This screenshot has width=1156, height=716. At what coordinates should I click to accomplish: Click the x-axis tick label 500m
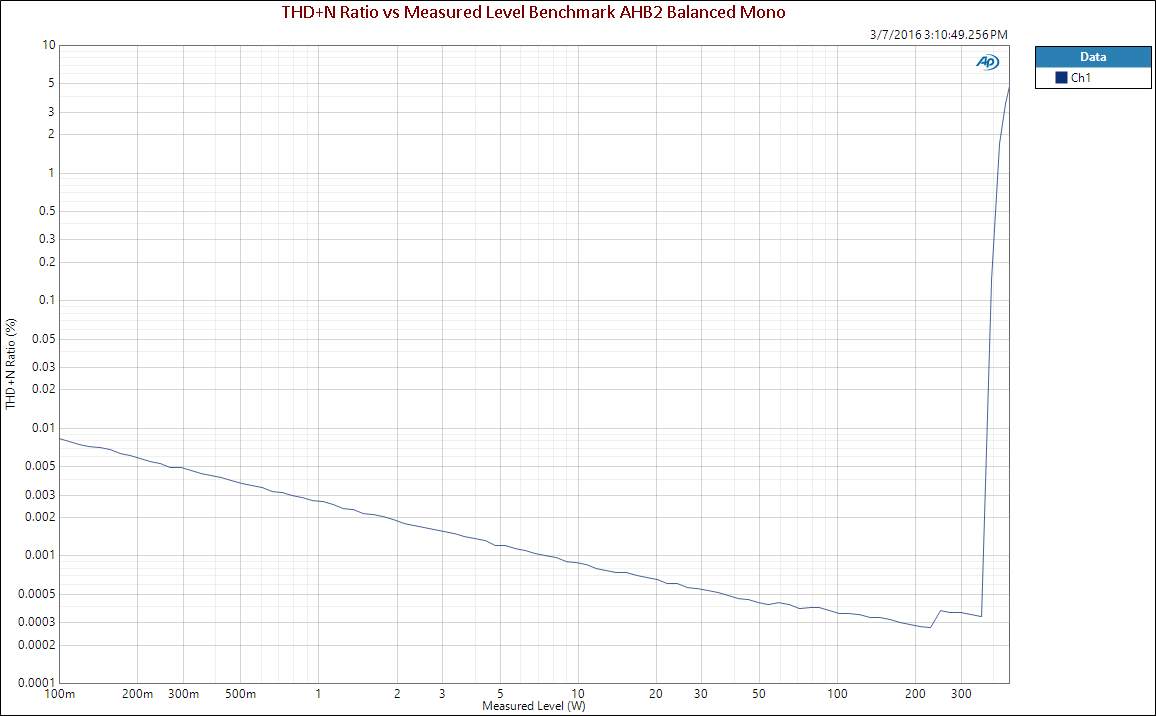point(240,694)
